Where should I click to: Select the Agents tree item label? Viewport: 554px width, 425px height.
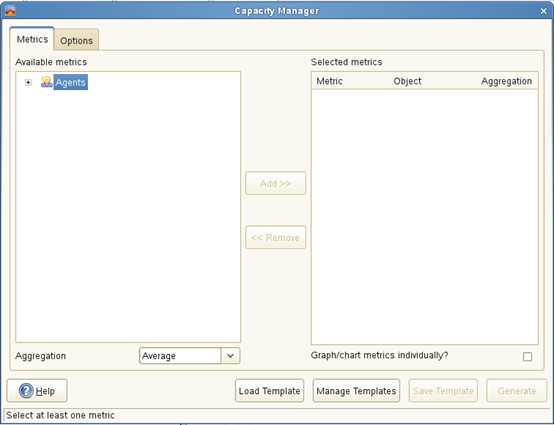70,82
